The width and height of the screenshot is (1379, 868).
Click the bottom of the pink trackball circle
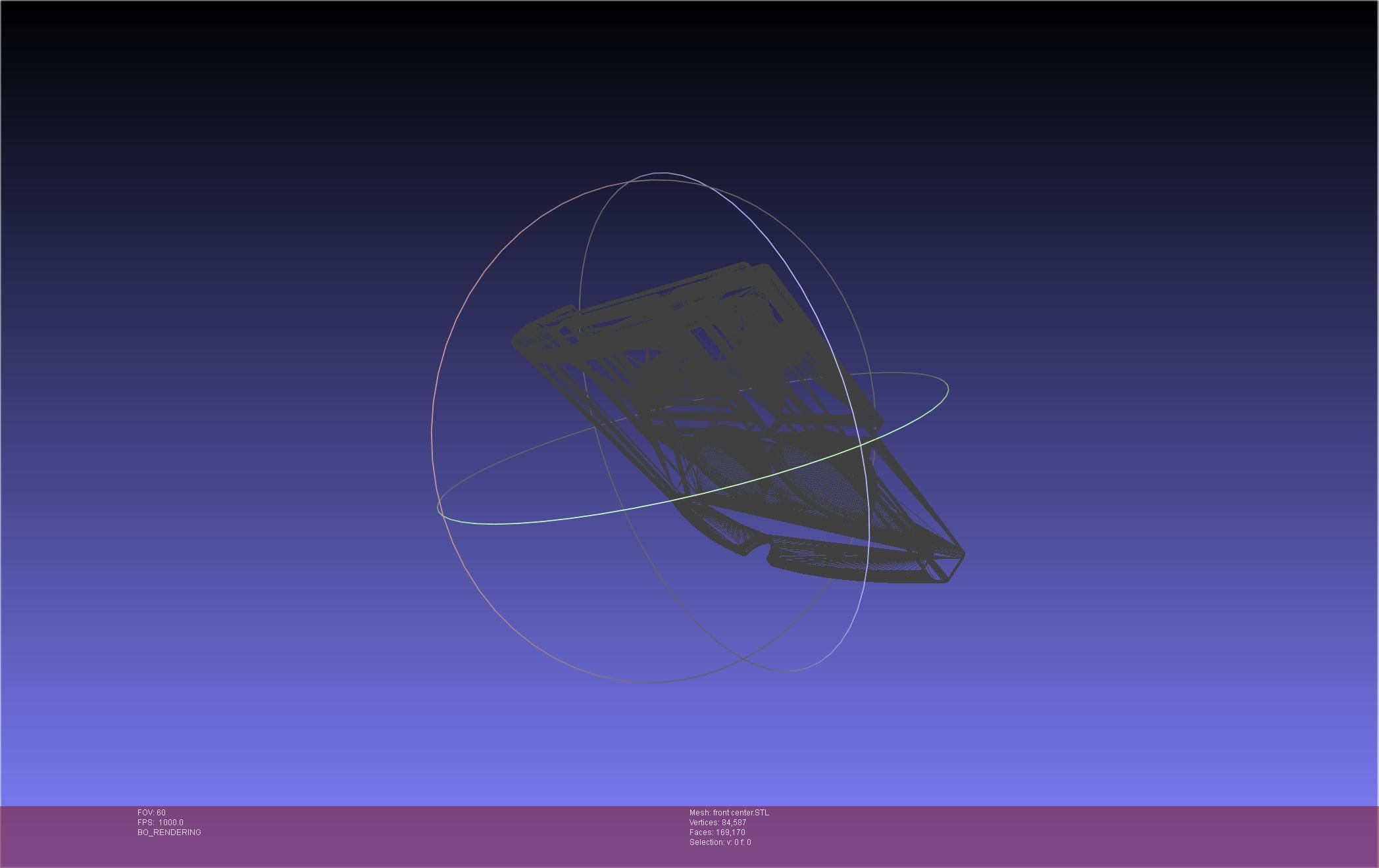pyautogui.click(x=648, y=682)
